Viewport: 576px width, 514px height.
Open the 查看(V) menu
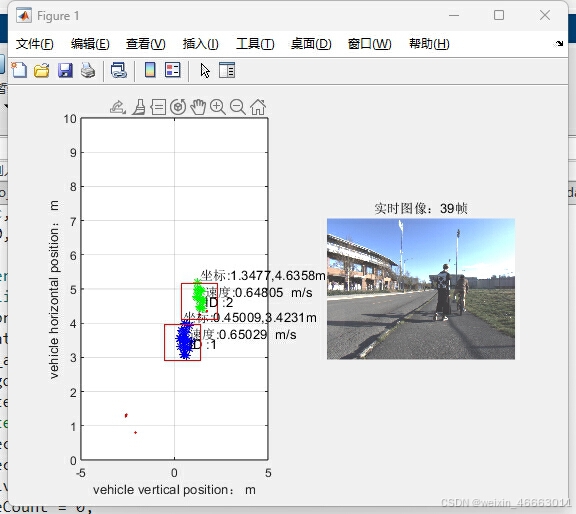[x=145, y=44]
